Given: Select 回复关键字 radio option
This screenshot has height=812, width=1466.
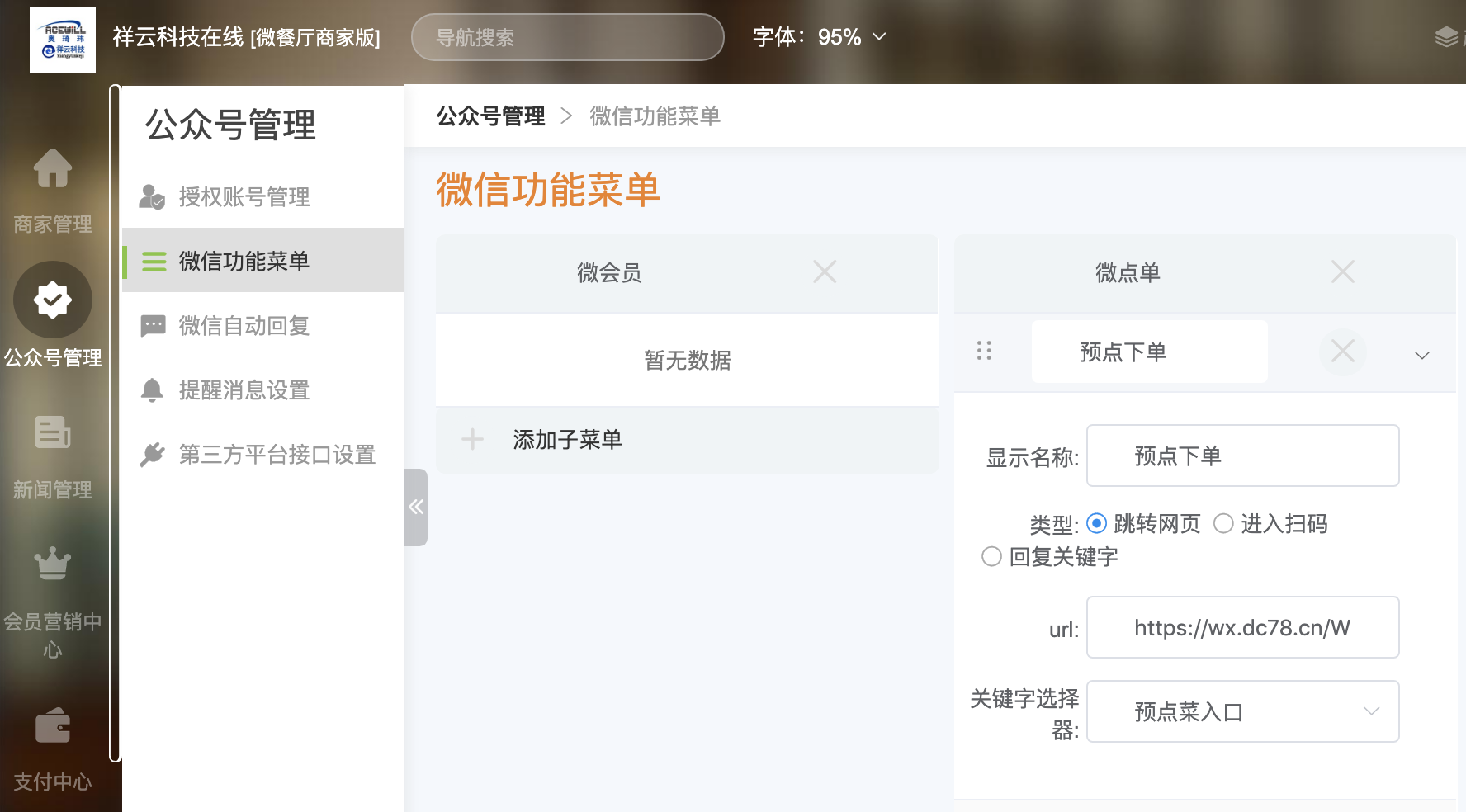Looking at the screenshot, I should (x=991, y=556).
